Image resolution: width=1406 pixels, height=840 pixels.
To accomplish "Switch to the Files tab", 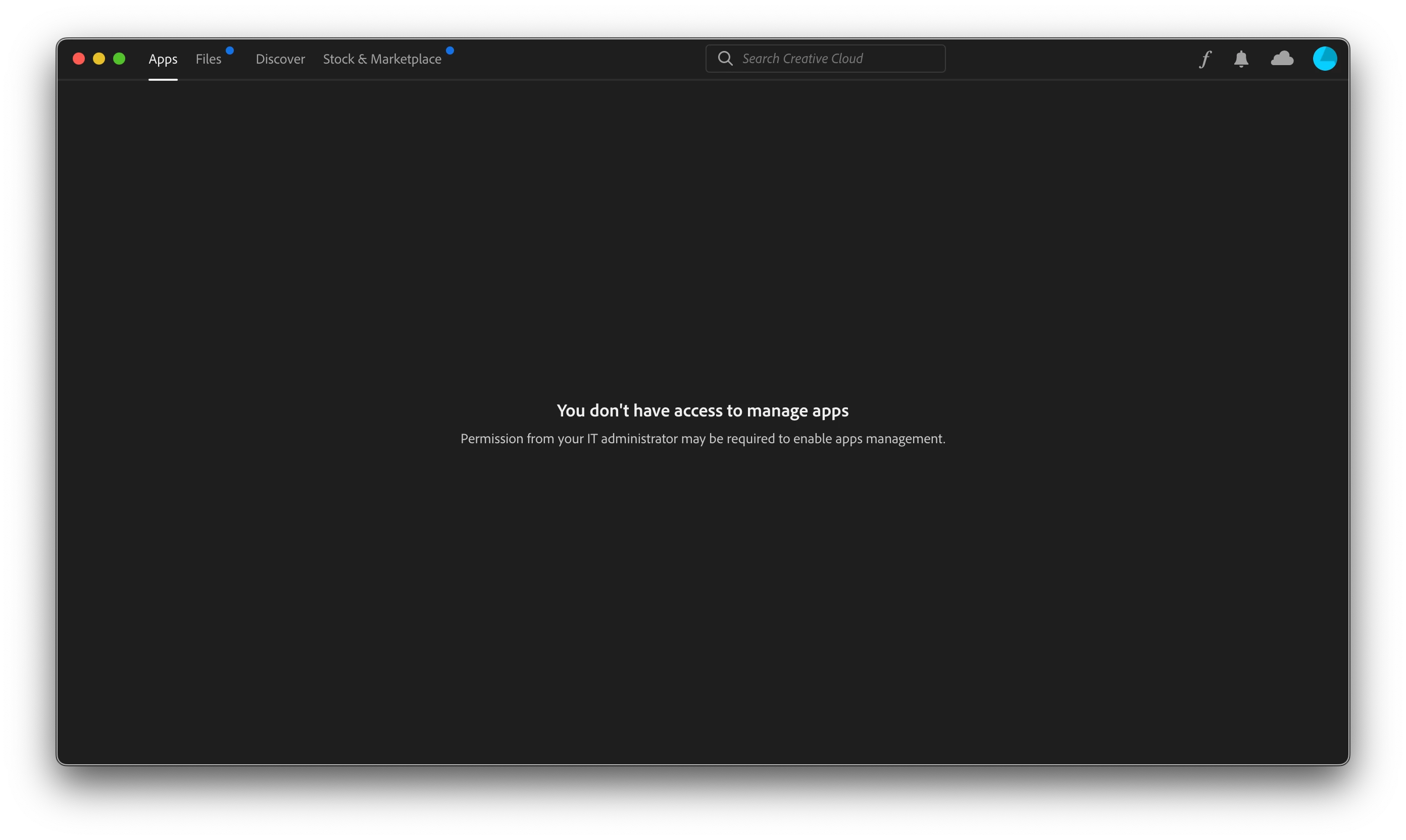I will (209, 59).
